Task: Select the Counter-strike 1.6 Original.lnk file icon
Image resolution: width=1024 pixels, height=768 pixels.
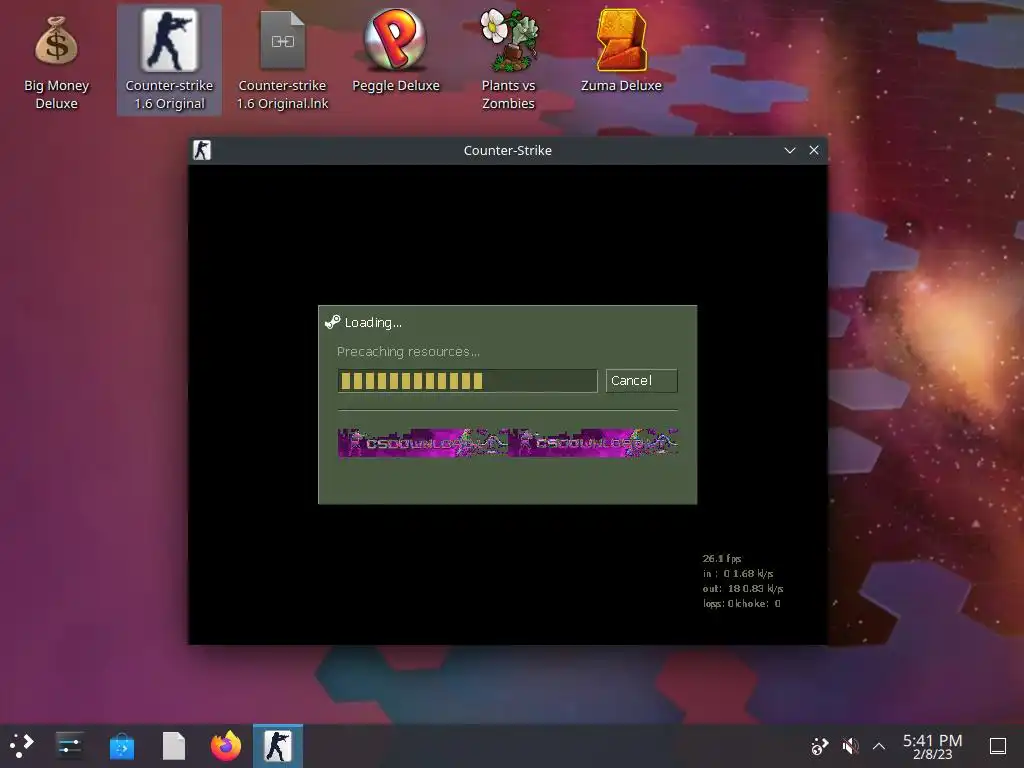Action: coord(282,60)
